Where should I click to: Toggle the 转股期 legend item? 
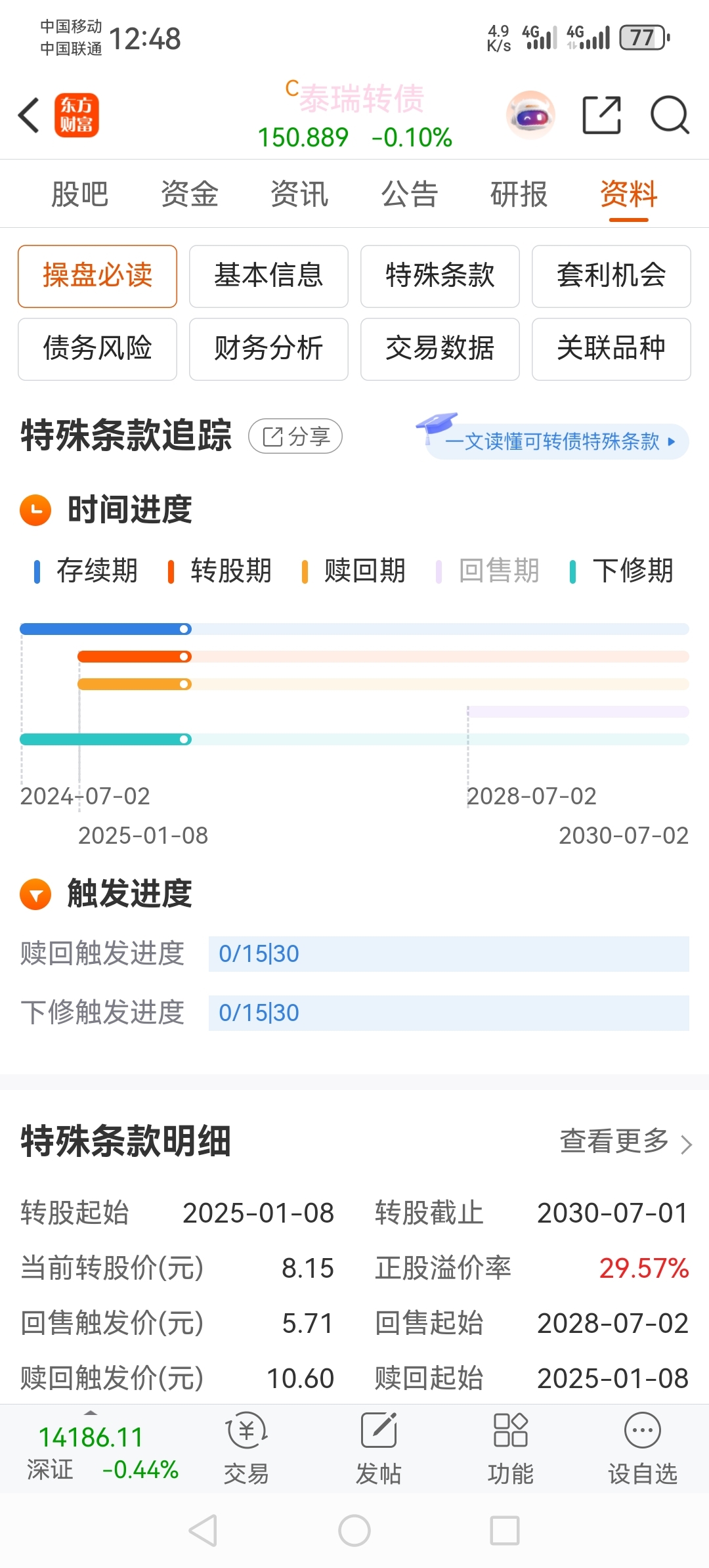click(x=221, y=571)
